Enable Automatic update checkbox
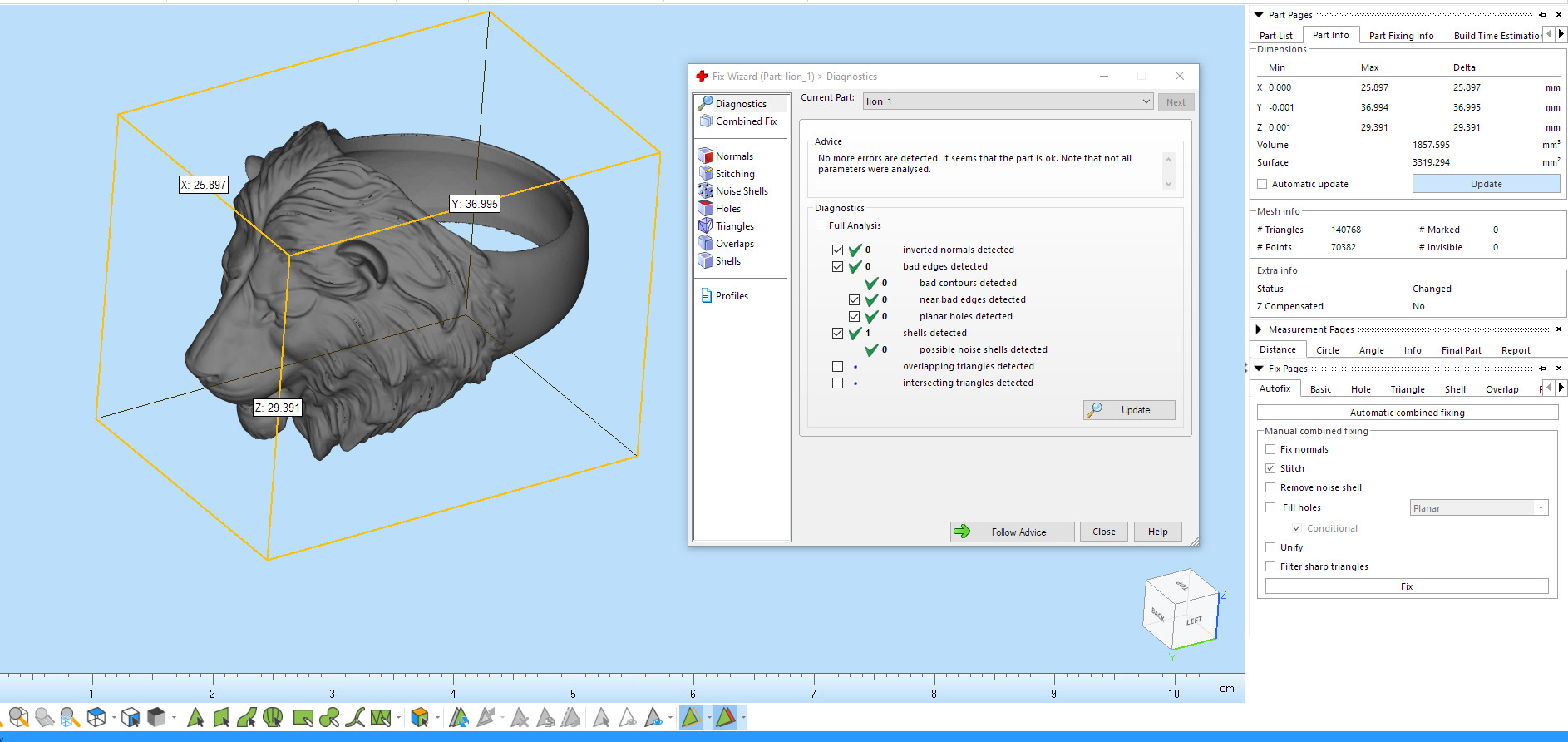This screenshot has width=1568, height=742. pyautogui.click(x=1262, y=184)
